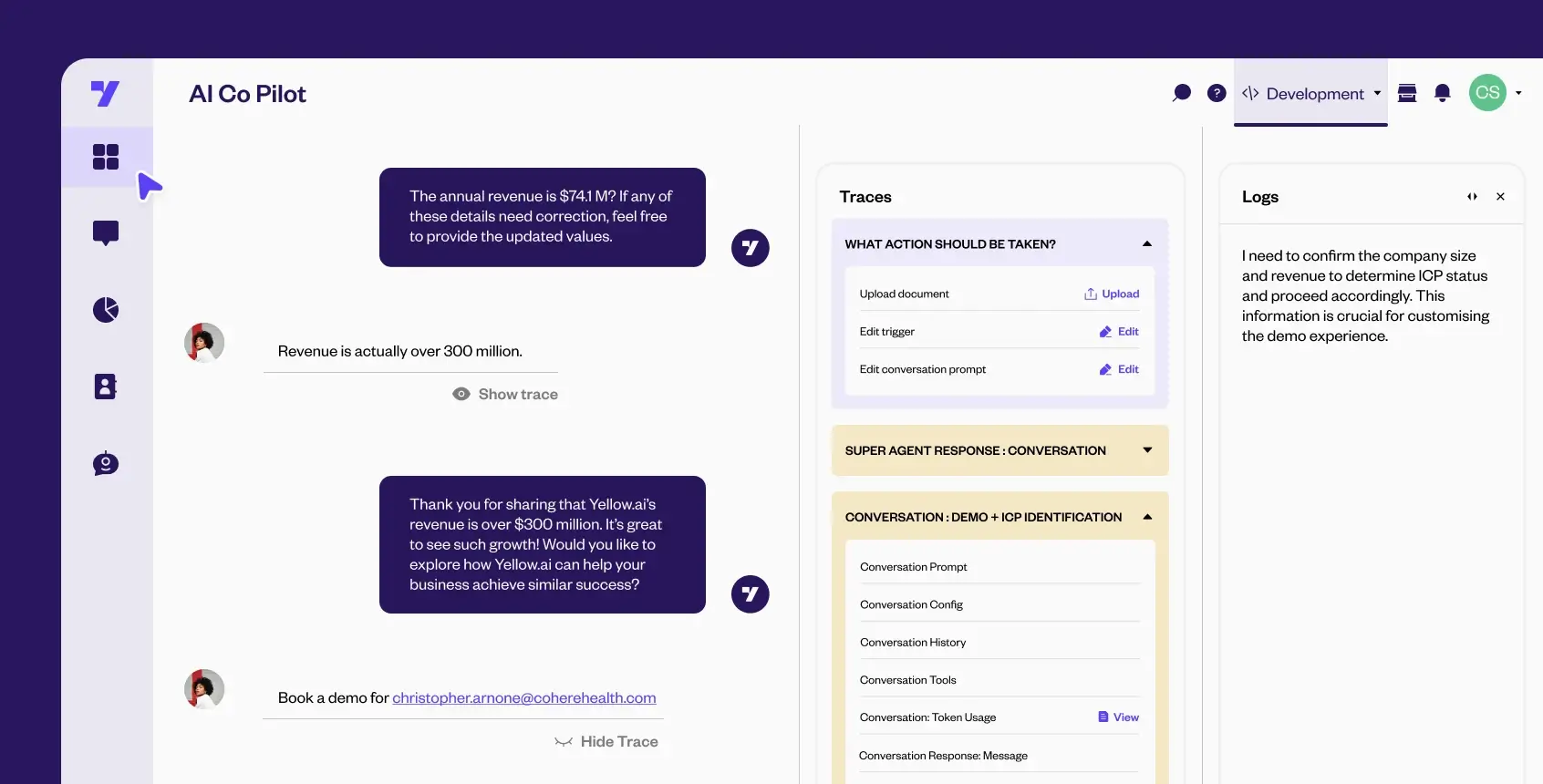
Task: Click Upload button for Upload document
Action: pyautogui.click(x=1112, y=294)
